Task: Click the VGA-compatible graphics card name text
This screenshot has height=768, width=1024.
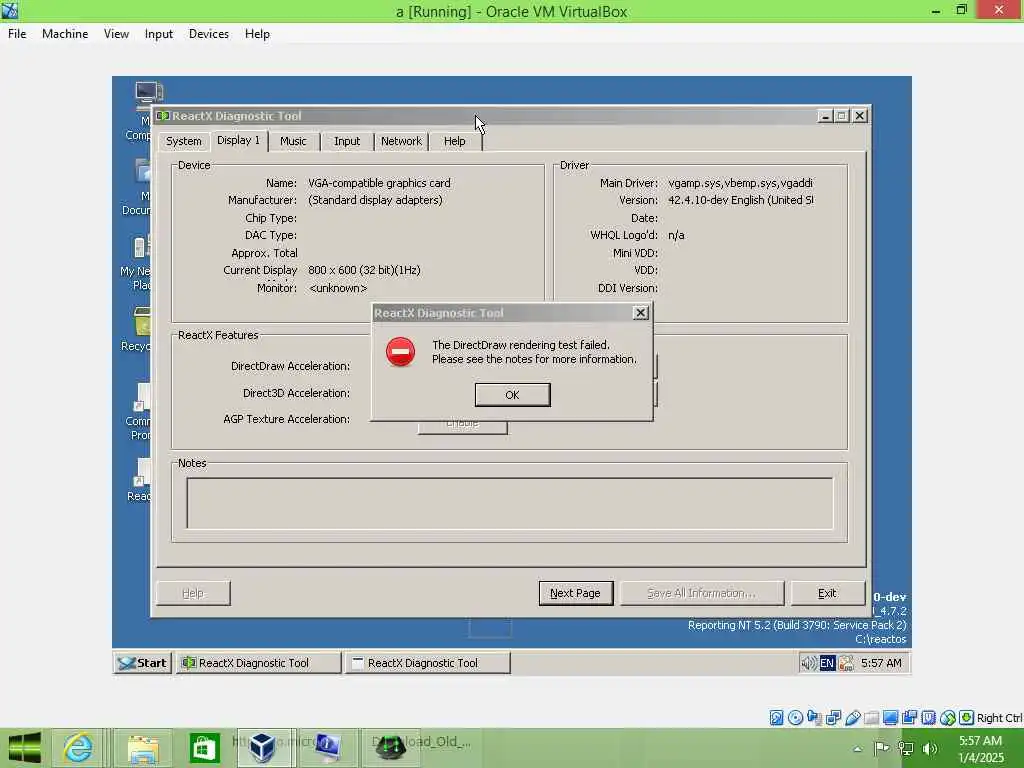Action: pos(379,184)
